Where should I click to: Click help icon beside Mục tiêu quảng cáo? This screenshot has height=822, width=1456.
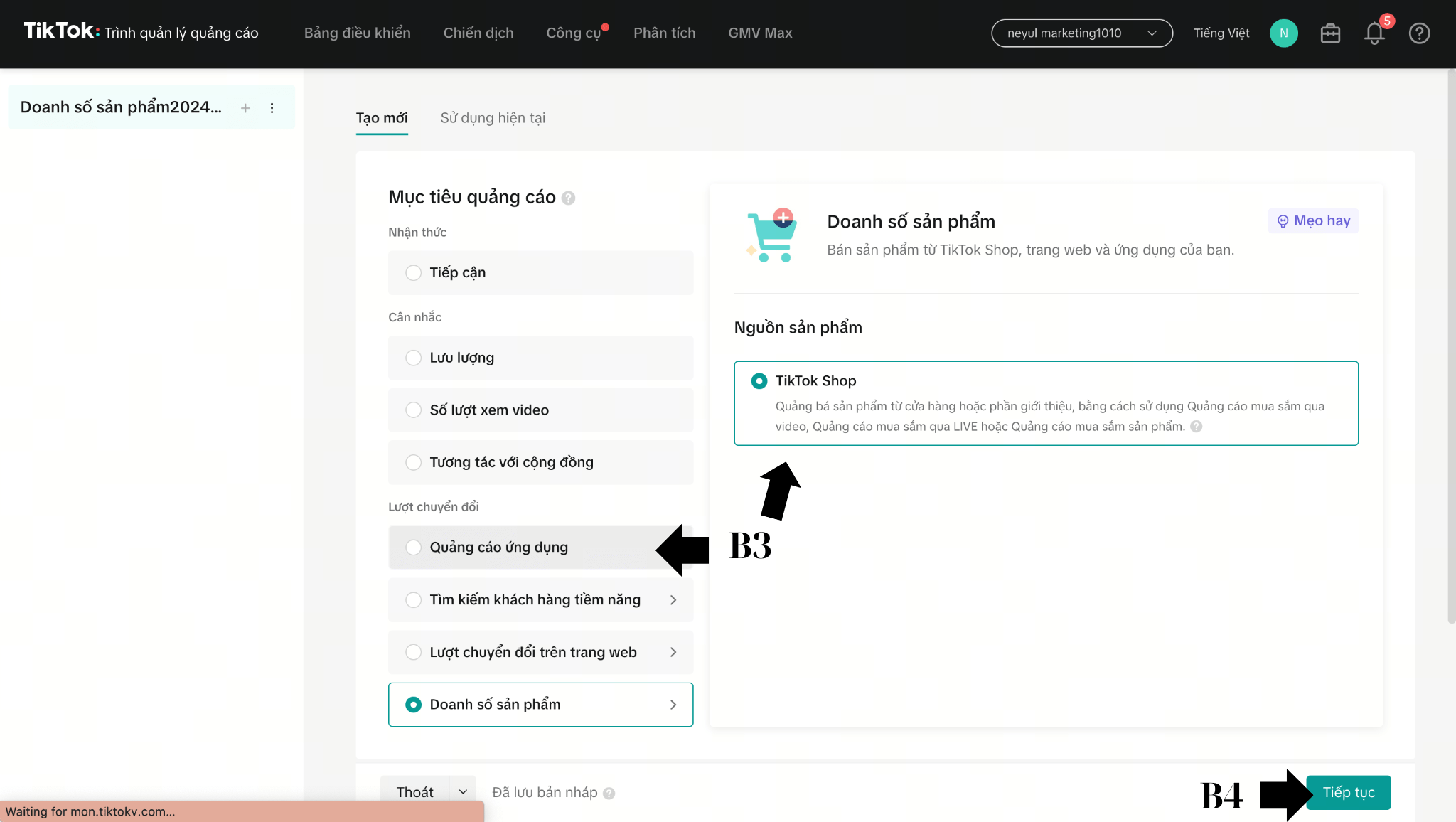click(x=568, y=198)
